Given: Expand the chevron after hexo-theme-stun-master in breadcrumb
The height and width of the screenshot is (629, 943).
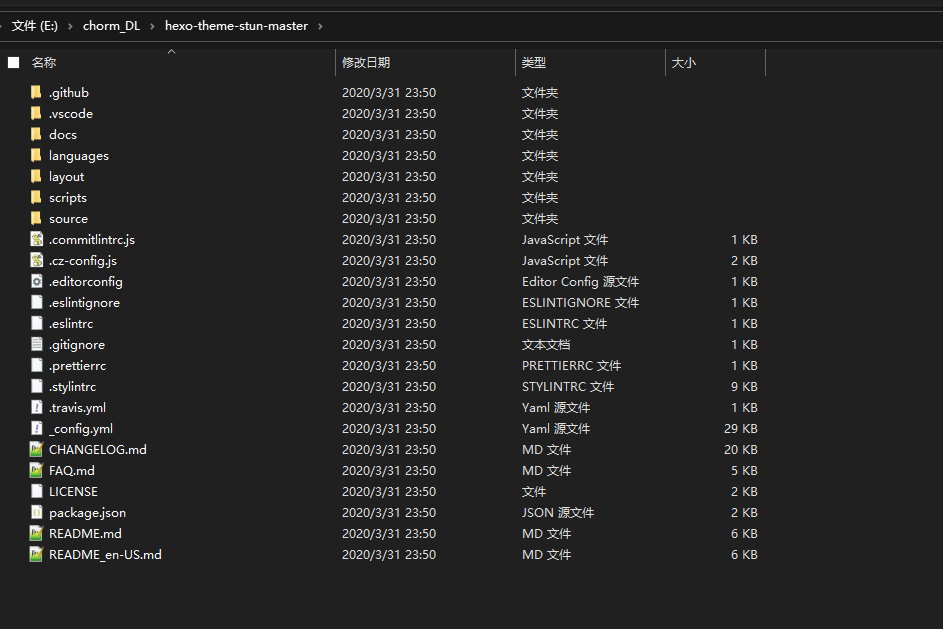Looking at the screenshot, I should pos(320,26).
